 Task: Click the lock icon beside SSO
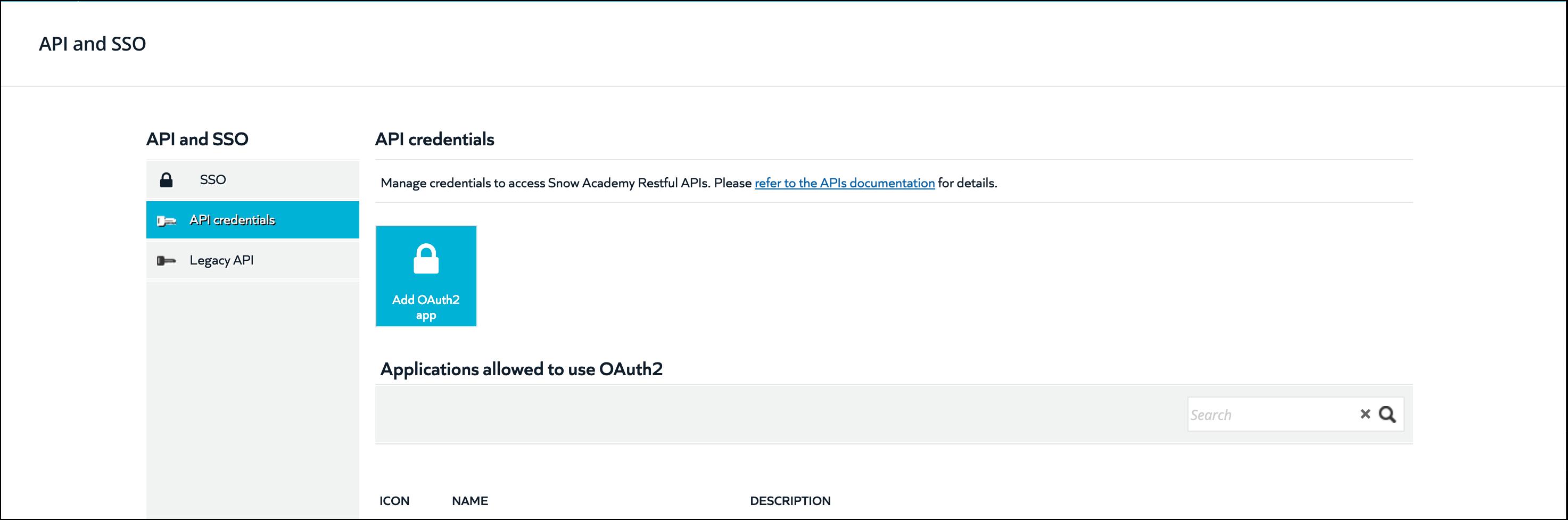coord(166,179)
